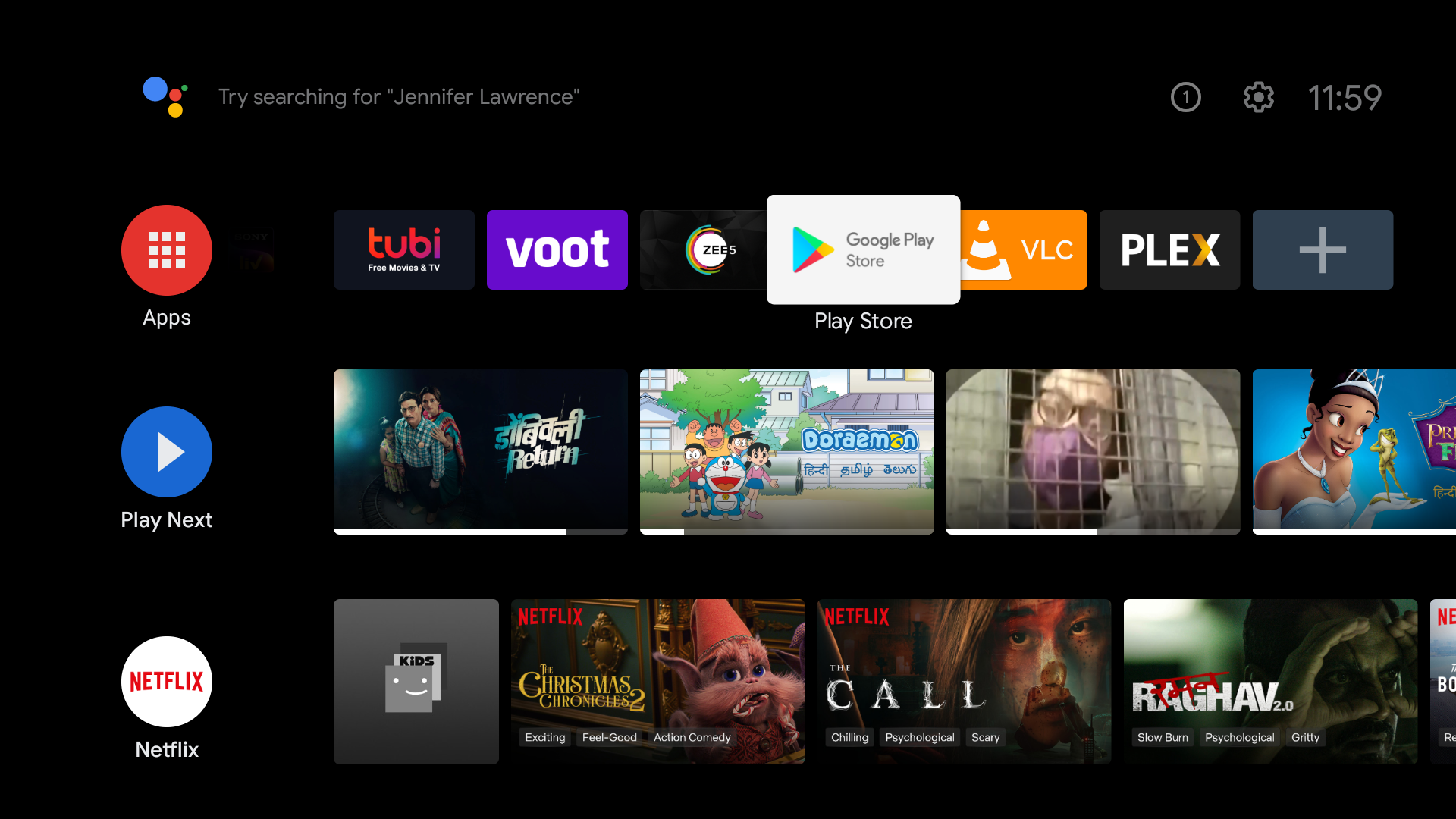The width and height of the screenshot is (1456, 819).
Task: Launch the VLC media player
Action: click(x=1019, y=249)
